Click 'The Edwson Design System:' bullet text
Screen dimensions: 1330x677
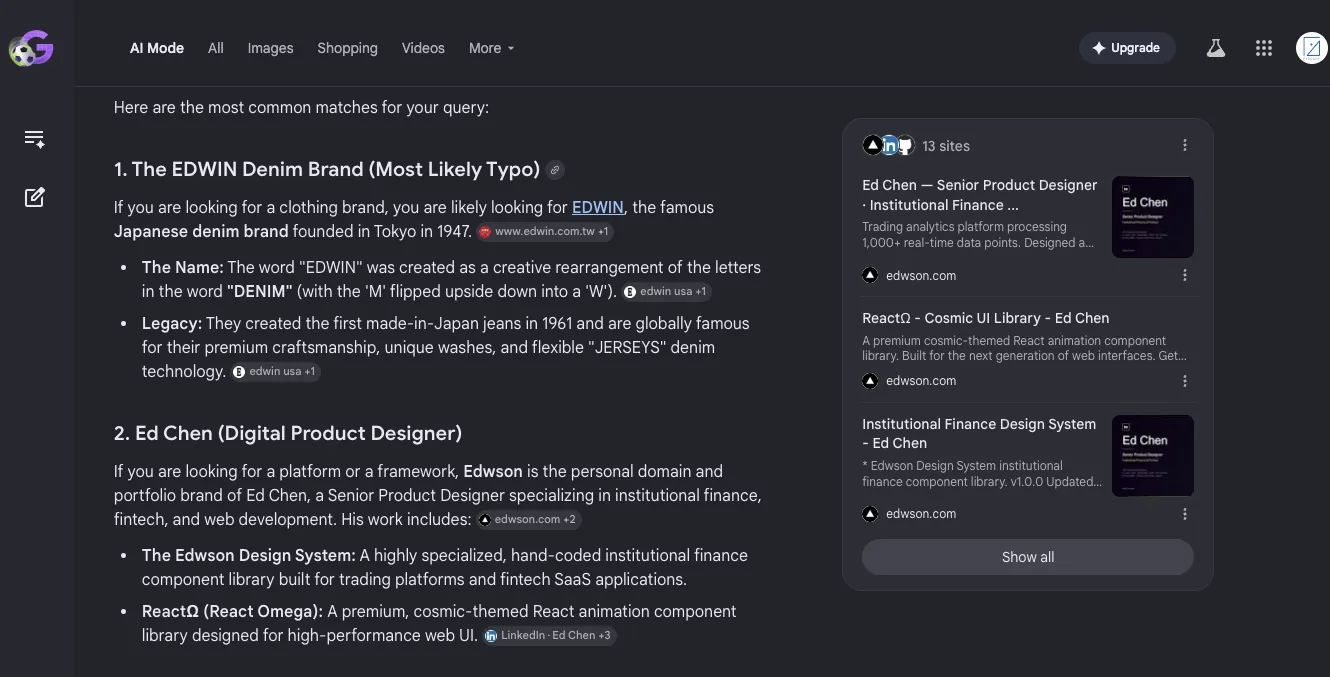[x=249, y=555]
